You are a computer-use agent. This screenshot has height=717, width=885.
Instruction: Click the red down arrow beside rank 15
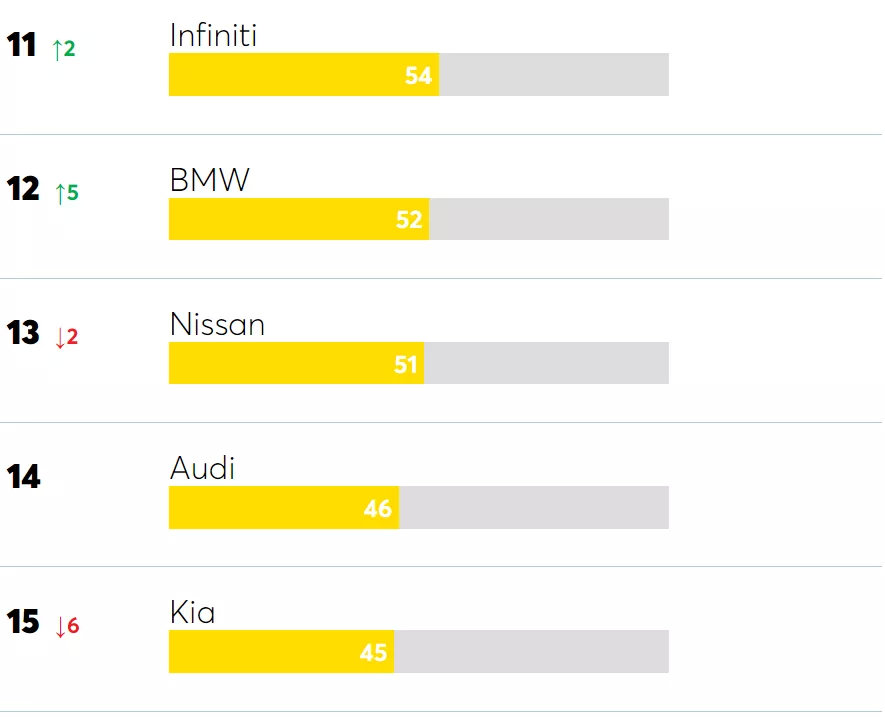click(60, 627)
